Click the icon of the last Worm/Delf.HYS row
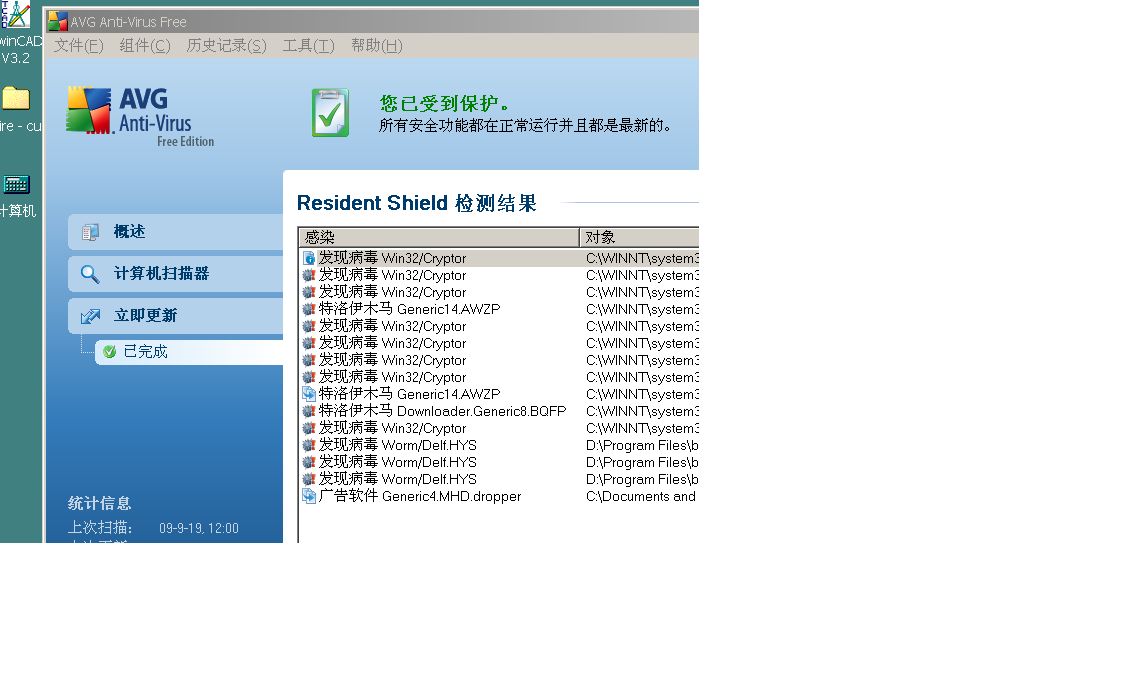This screenshot has width=1124, height=679. [x=309, y=480]
